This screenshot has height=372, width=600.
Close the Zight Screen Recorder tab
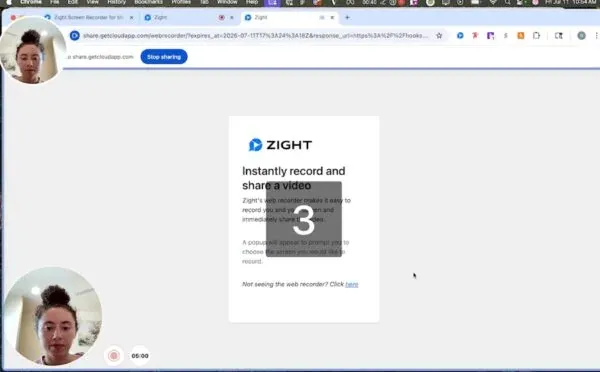tap(131, 18)
